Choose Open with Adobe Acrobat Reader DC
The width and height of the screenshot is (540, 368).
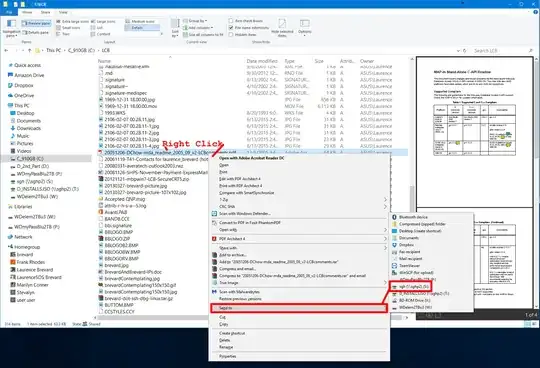click(299, 158)
